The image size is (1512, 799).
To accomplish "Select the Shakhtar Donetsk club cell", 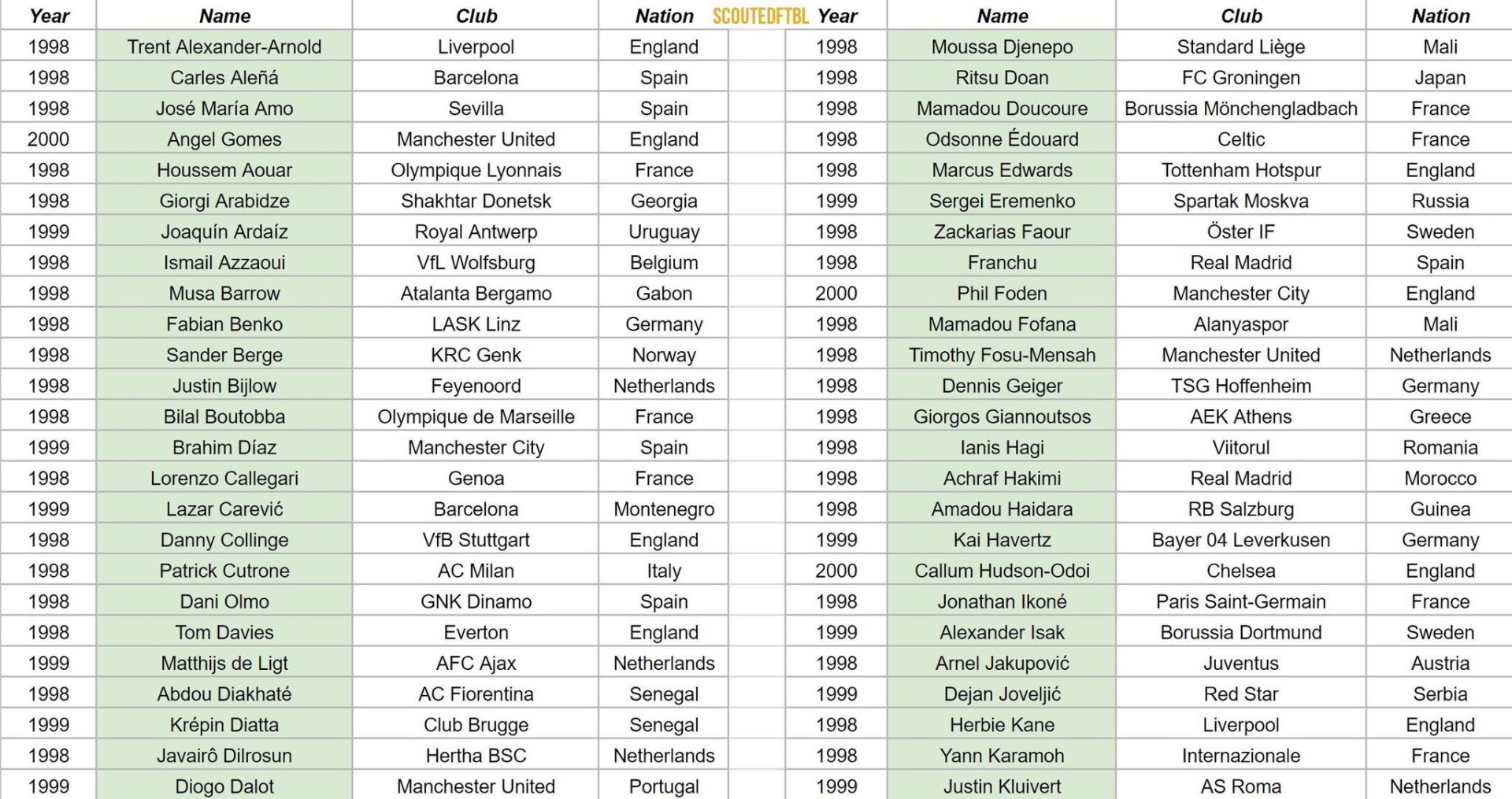I will click(x=476, y=202).
